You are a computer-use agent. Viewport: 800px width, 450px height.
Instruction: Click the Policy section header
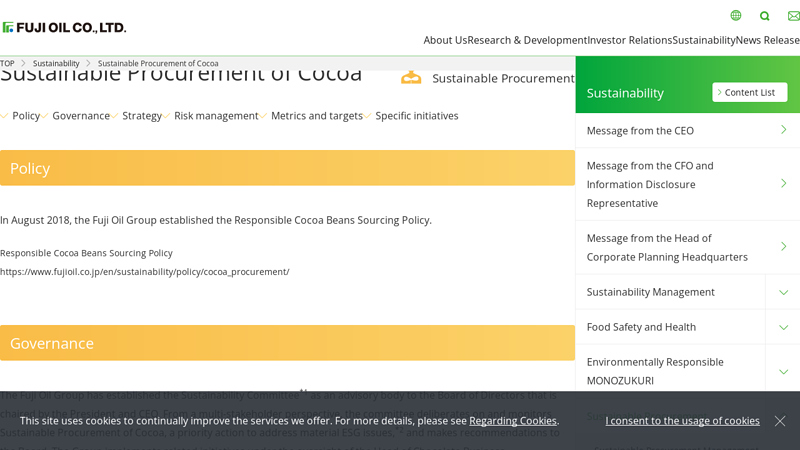[x=287, y=168]
